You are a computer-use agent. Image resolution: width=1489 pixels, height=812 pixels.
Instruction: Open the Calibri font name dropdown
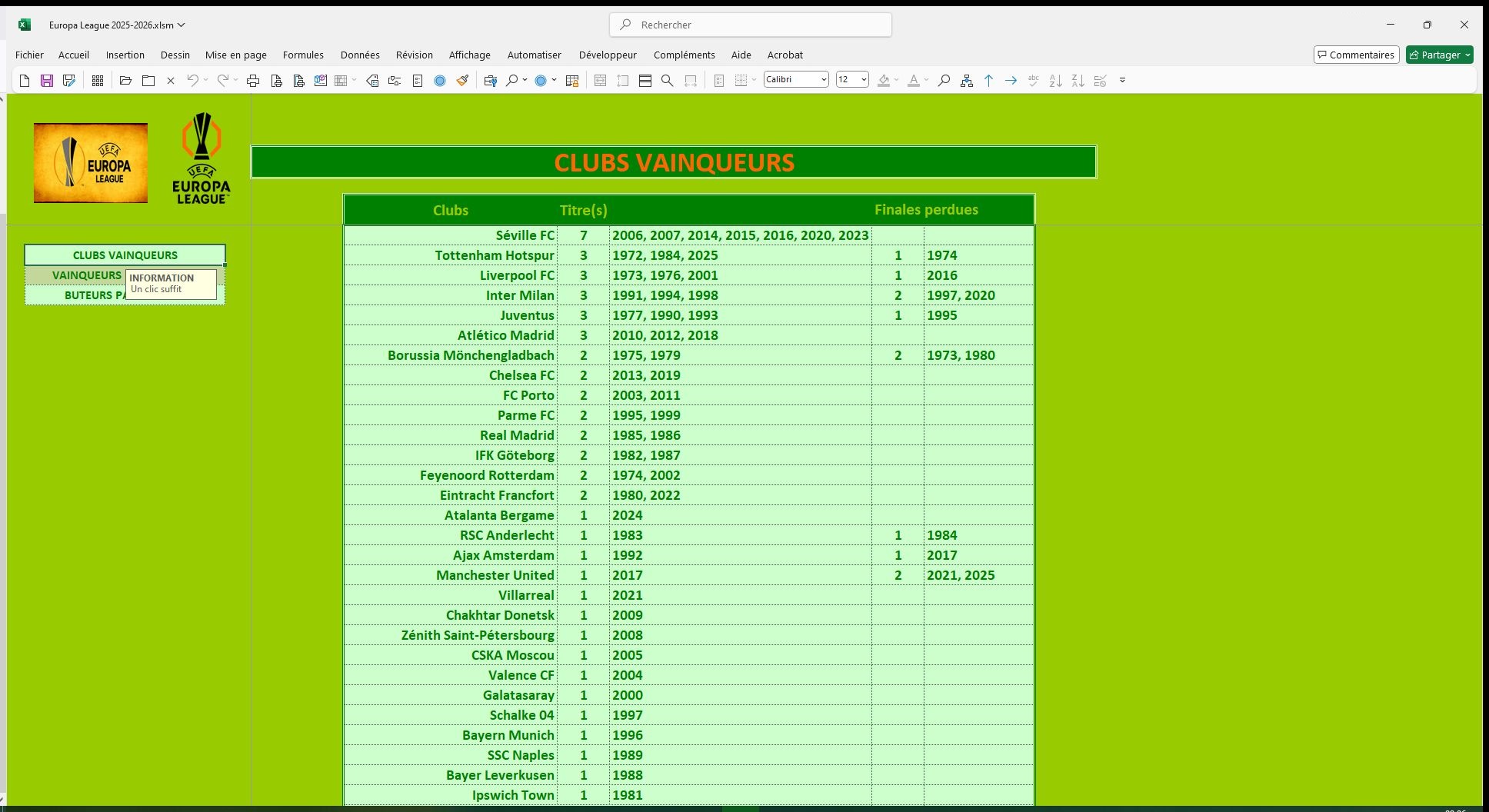[824, 80]
